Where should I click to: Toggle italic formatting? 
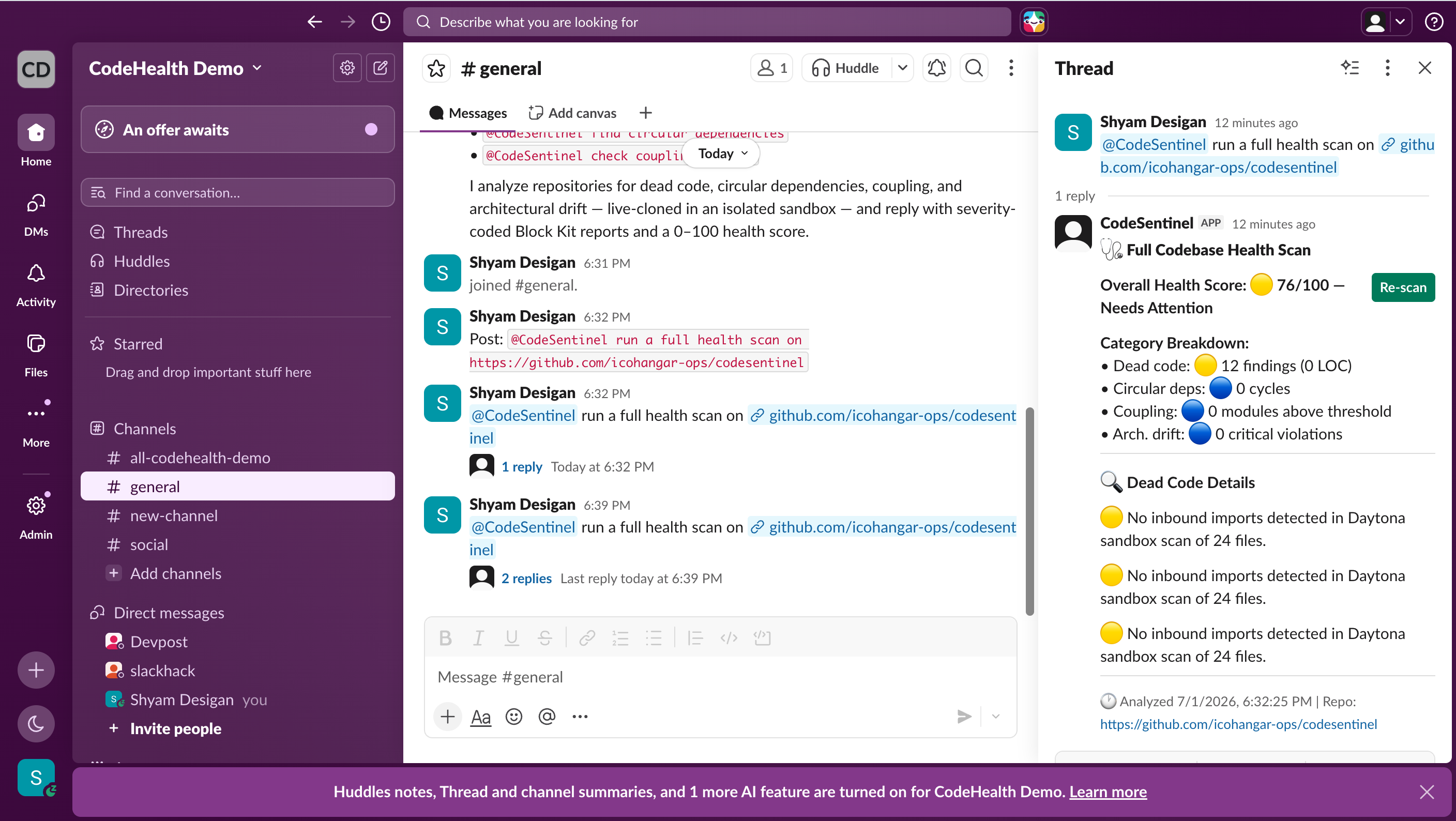click(478, 638)
